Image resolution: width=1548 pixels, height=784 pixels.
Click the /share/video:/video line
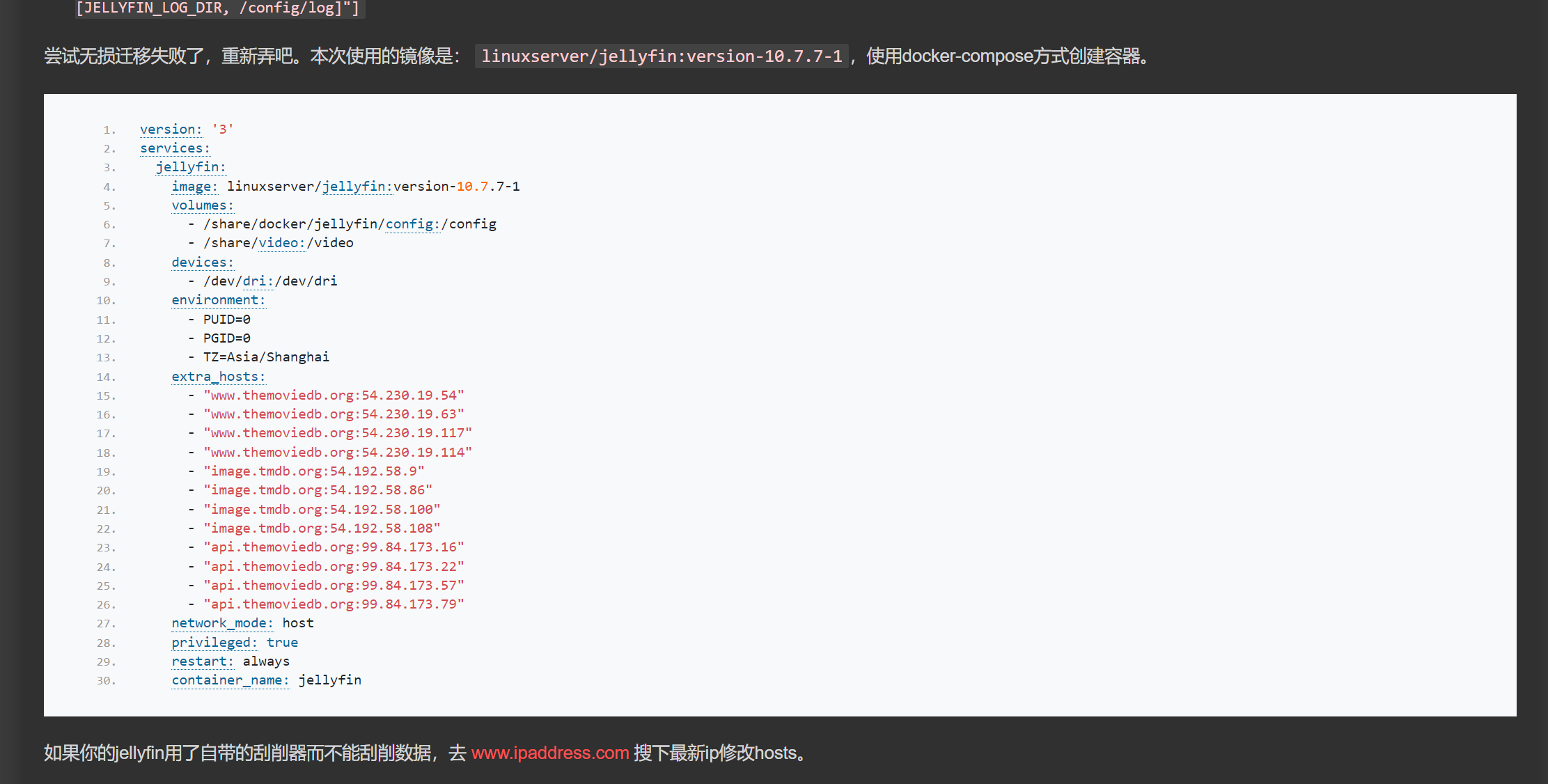(270, 243)
